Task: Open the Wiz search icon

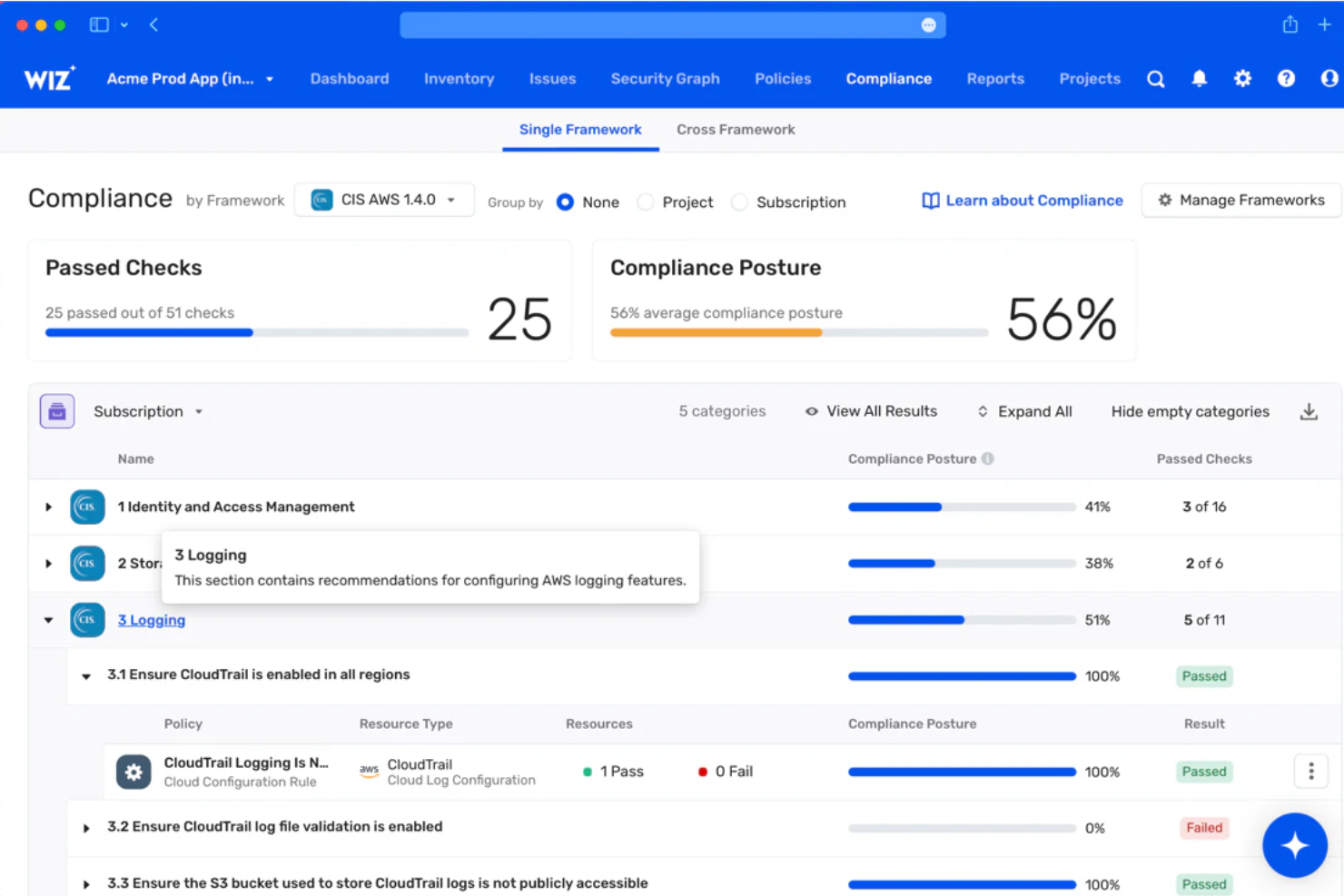Action: (1155, 79)
